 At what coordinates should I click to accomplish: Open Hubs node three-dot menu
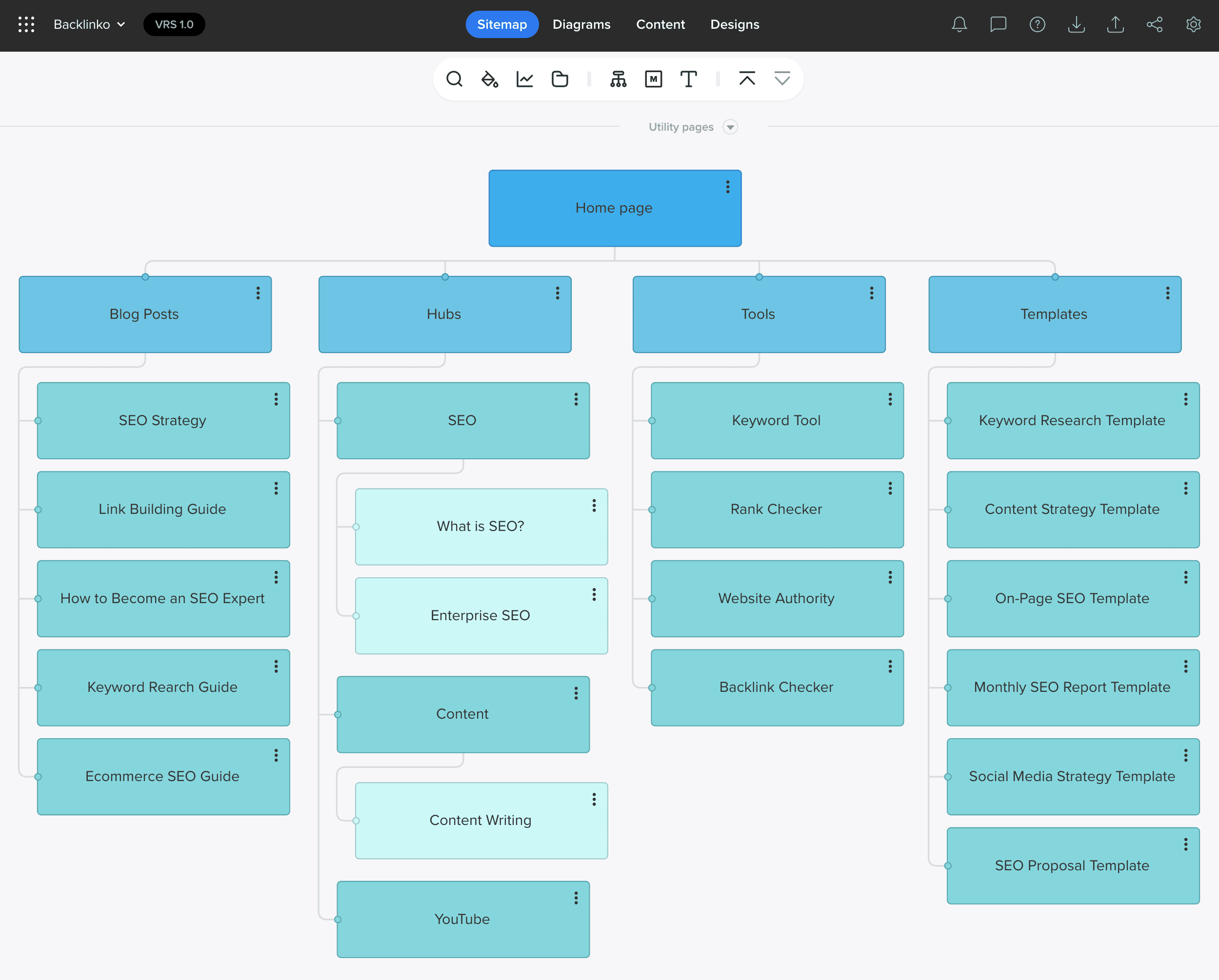[x=558, y=293]
